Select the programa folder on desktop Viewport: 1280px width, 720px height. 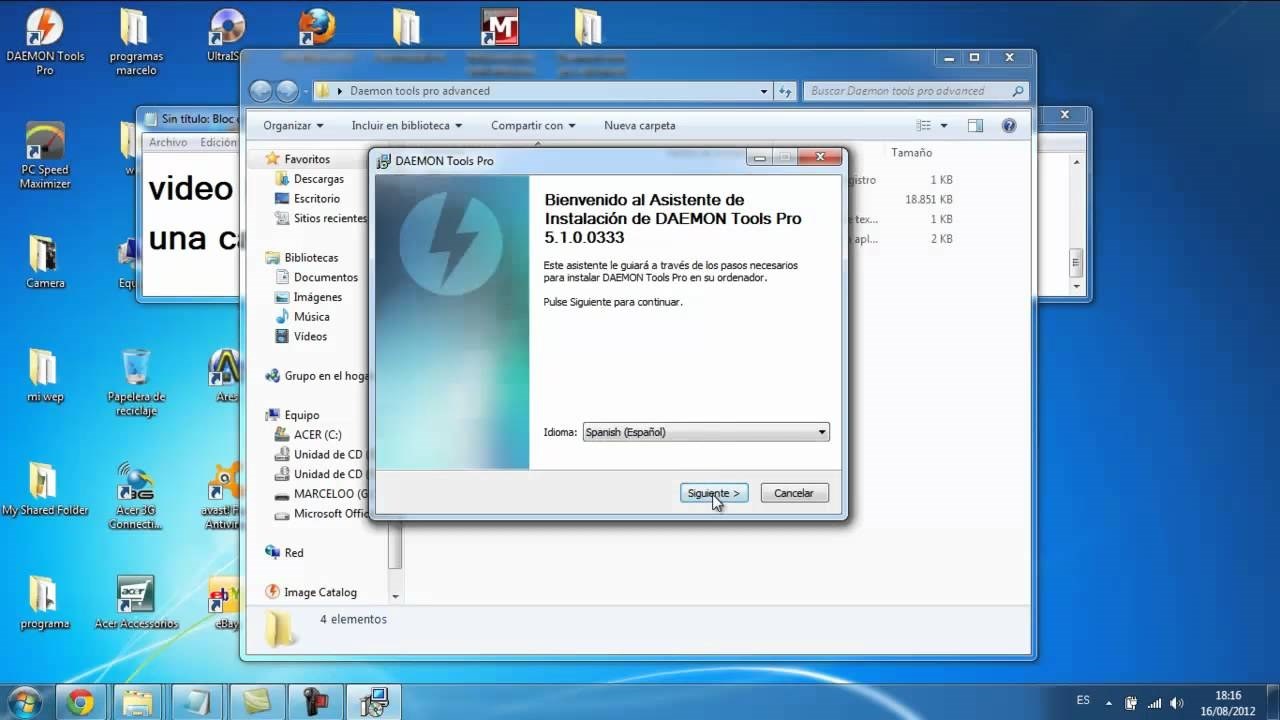tap(45, 603)
